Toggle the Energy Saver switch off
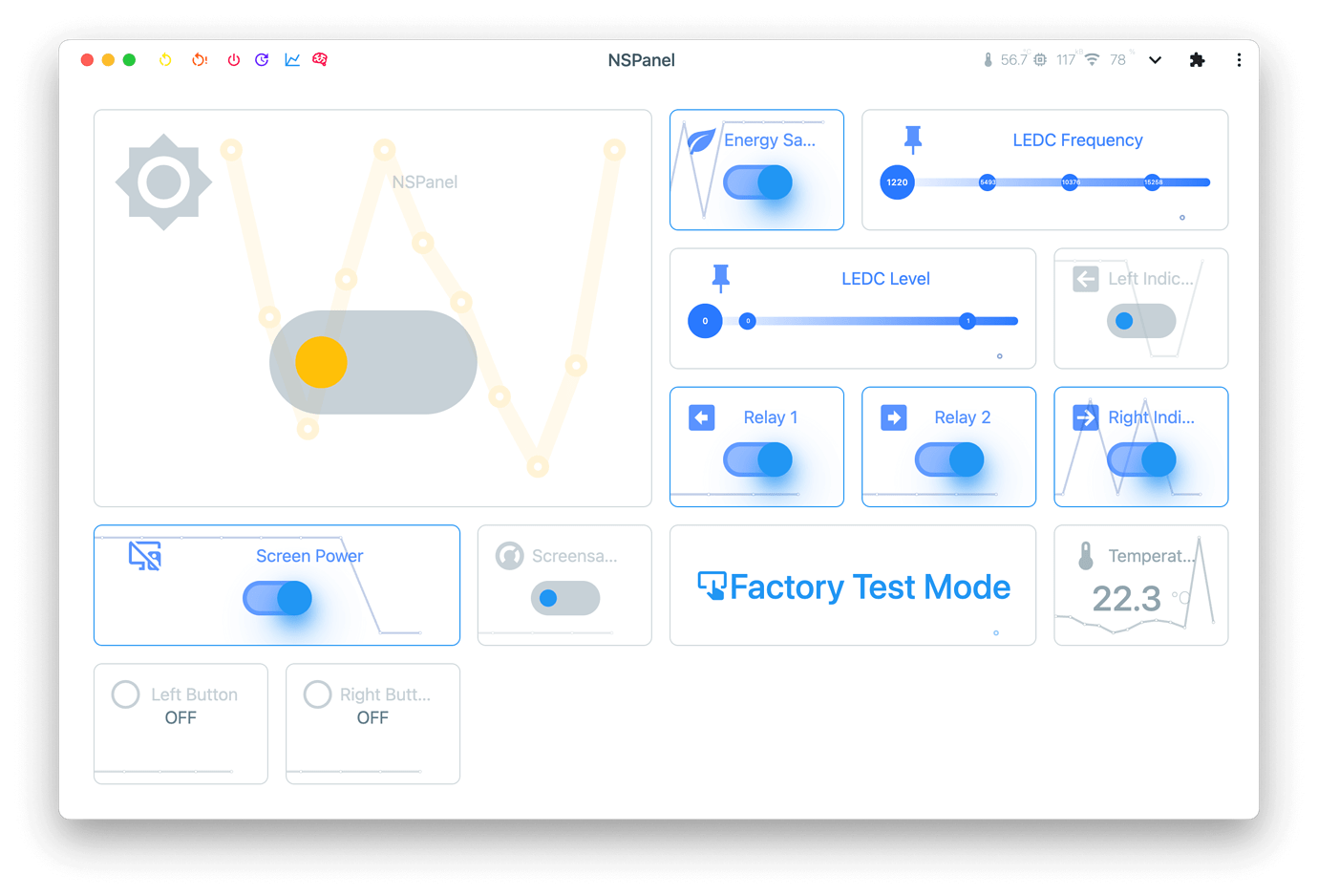 [757, 181]
